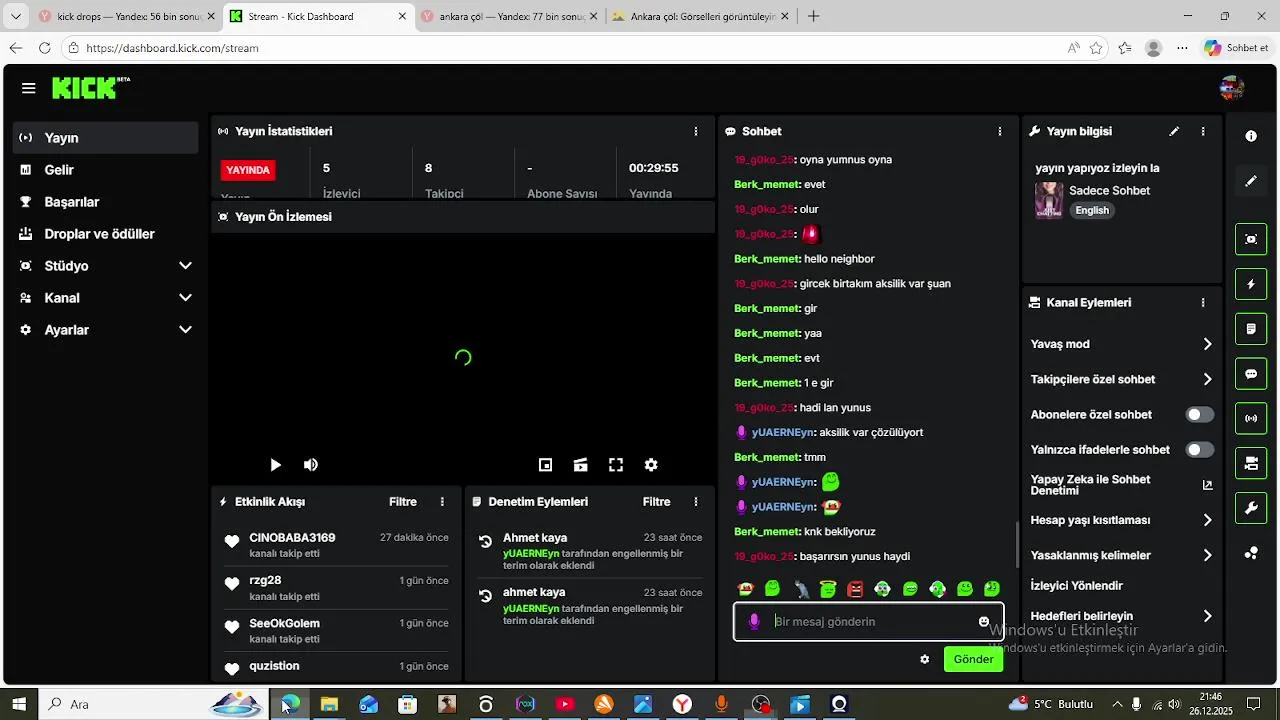Mute the stream preview volume
The height and width of the screenshot is (720, 1280).
pos(311,465)
